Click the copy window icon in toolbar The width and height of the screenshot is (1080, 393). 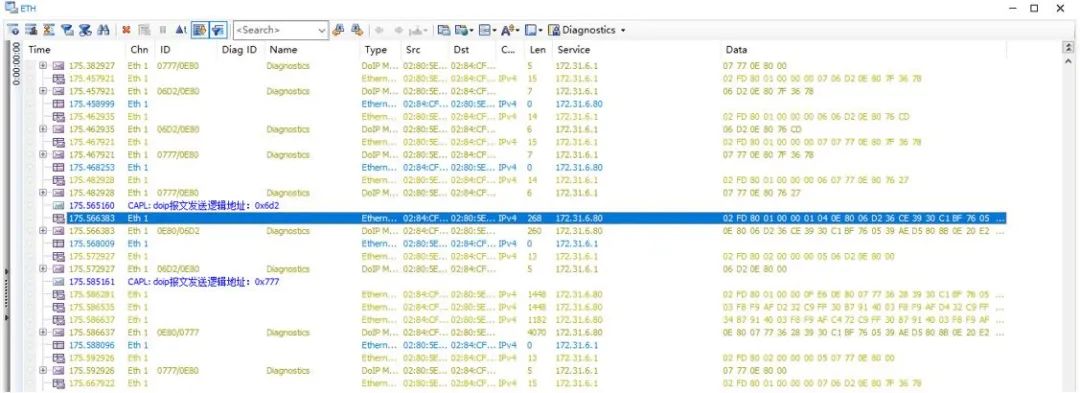point(444,30)
